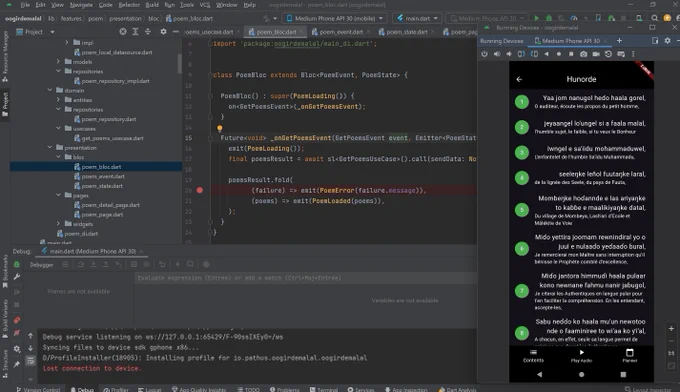Image resolution: width=680 pixels, height=392 pixels.
Task: Tap Play Audio in the emulator app
Action: 582,356
